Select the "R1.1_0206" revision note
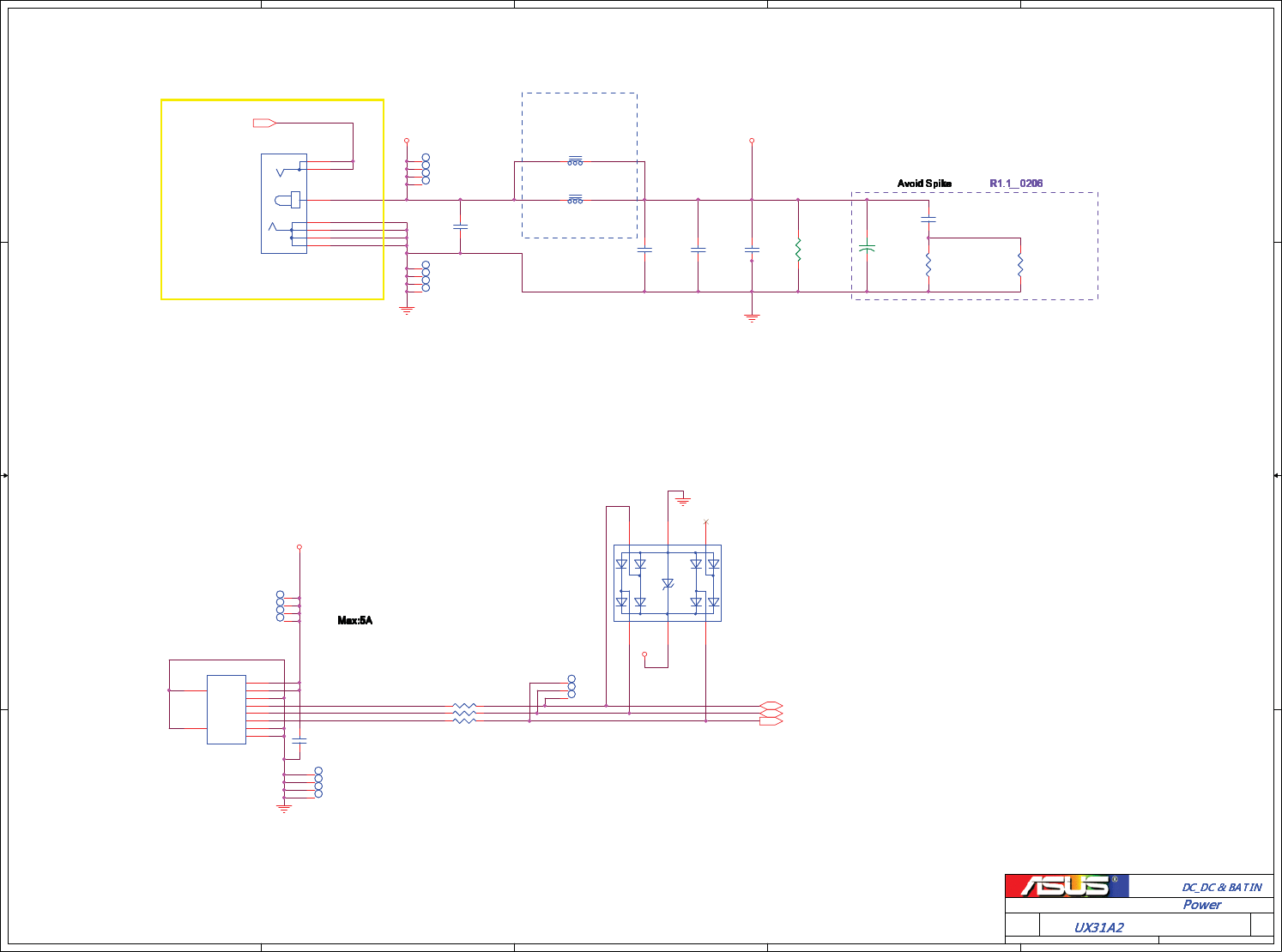Screen dimensions: 1282x952 (x=1016, y=184)
